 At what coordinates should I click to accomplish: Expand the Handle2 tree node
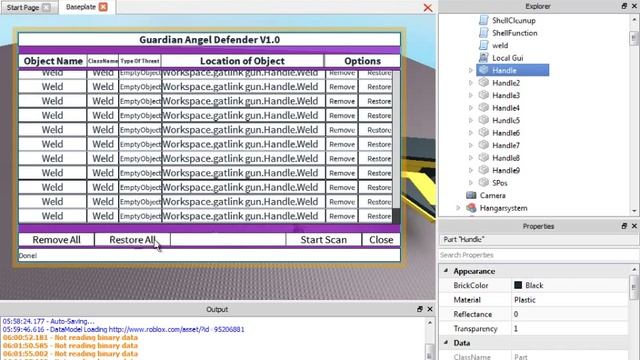(470, 83)
